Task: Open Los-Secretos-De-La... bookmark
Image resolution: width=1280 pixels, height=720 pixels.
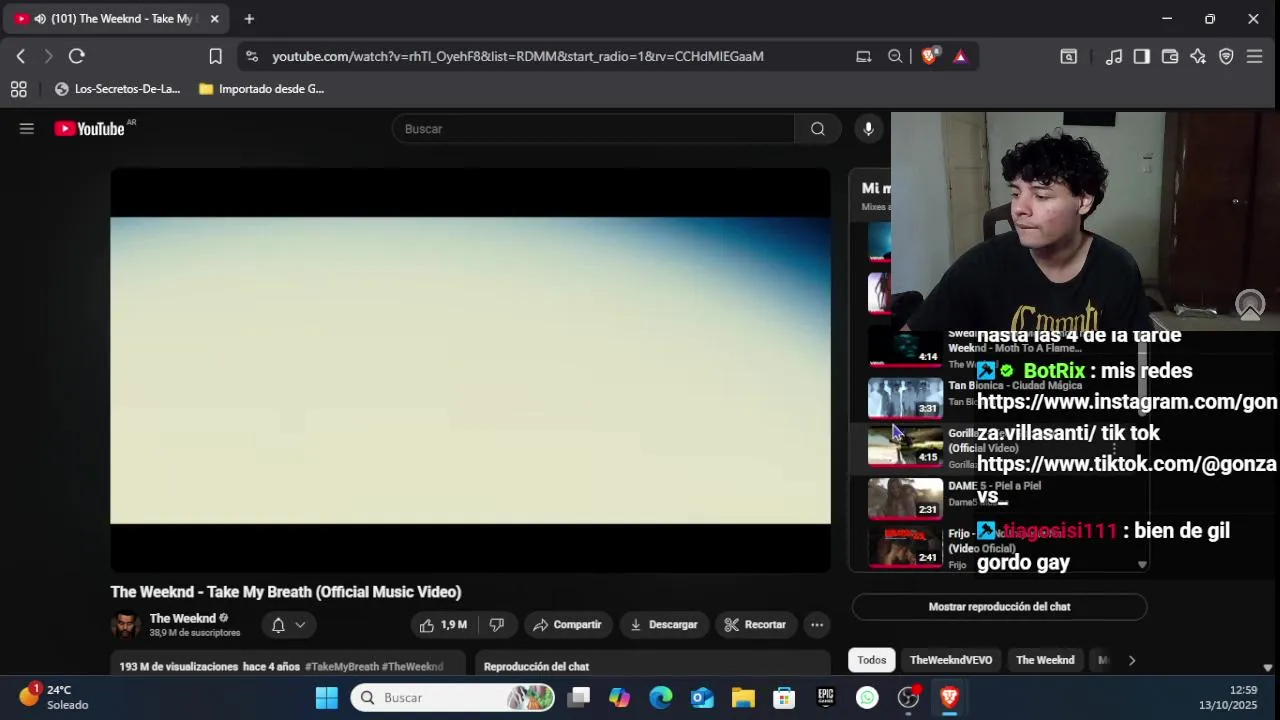Action: click(x=118, y=89)
